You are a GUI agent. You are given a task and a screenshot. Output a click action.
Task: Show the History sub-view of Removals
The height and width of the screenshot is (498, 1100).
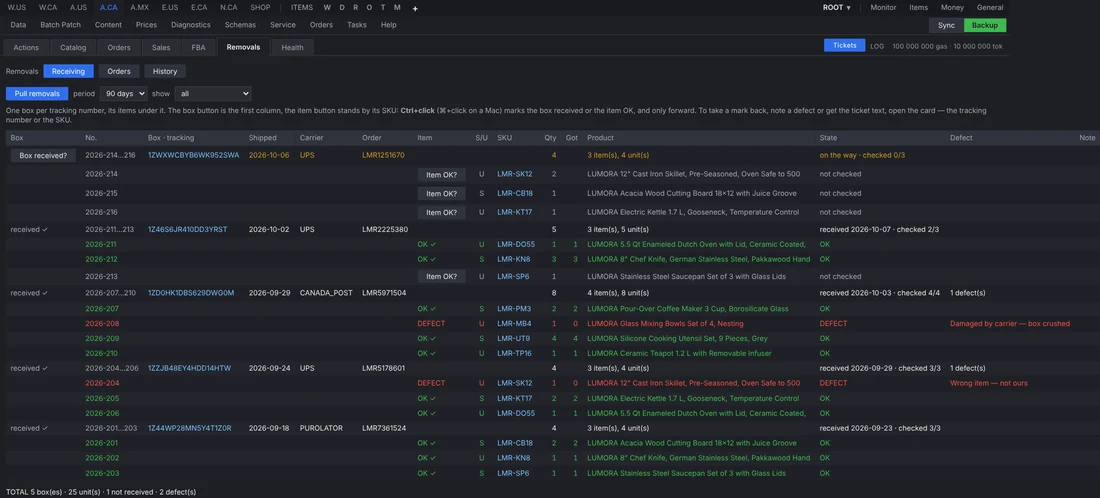click(x=165, y=71)
